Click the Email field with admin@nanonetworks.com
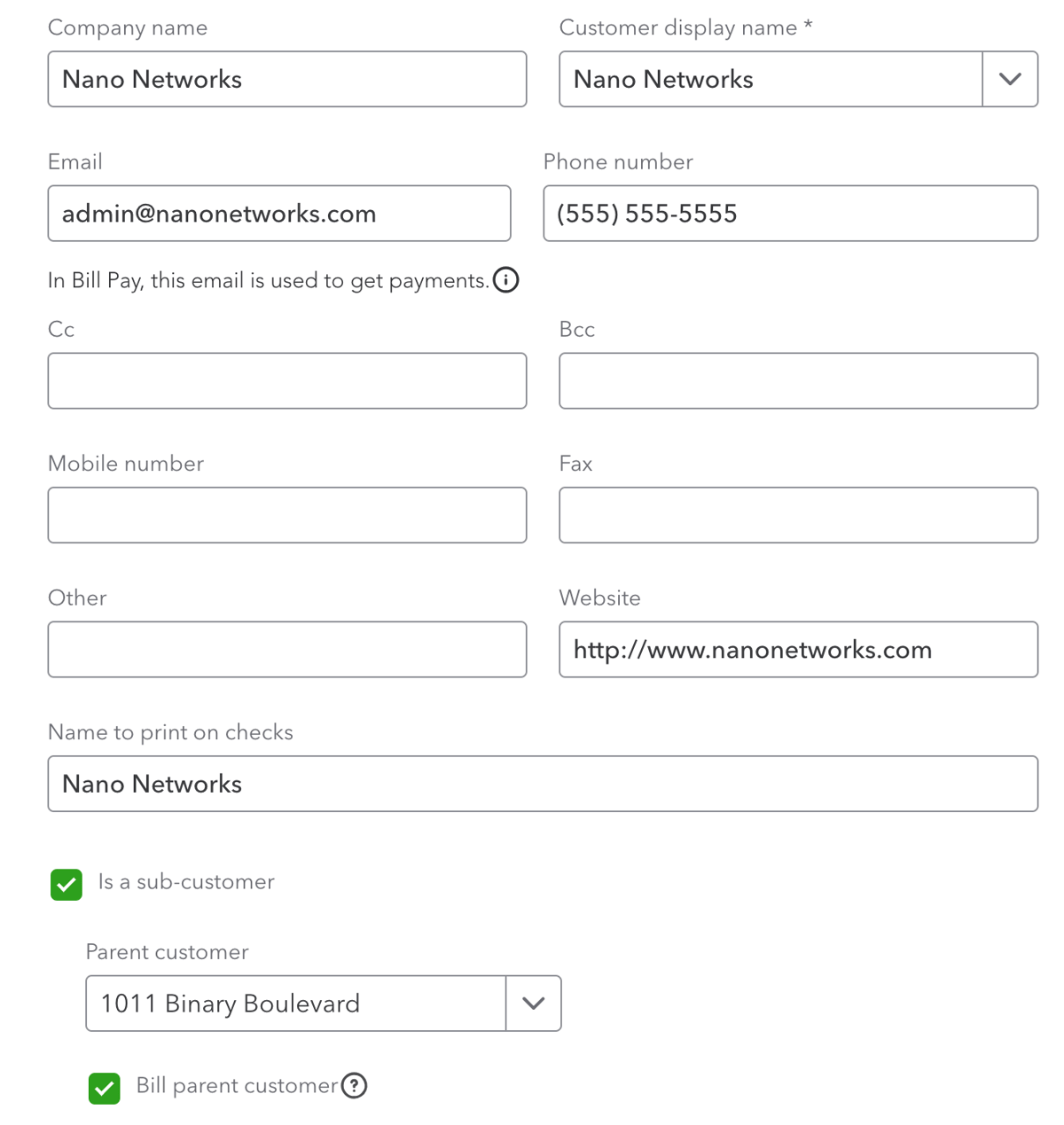Image resolution: width=1064 pixels, height=1125 pixels. point(278,214)
